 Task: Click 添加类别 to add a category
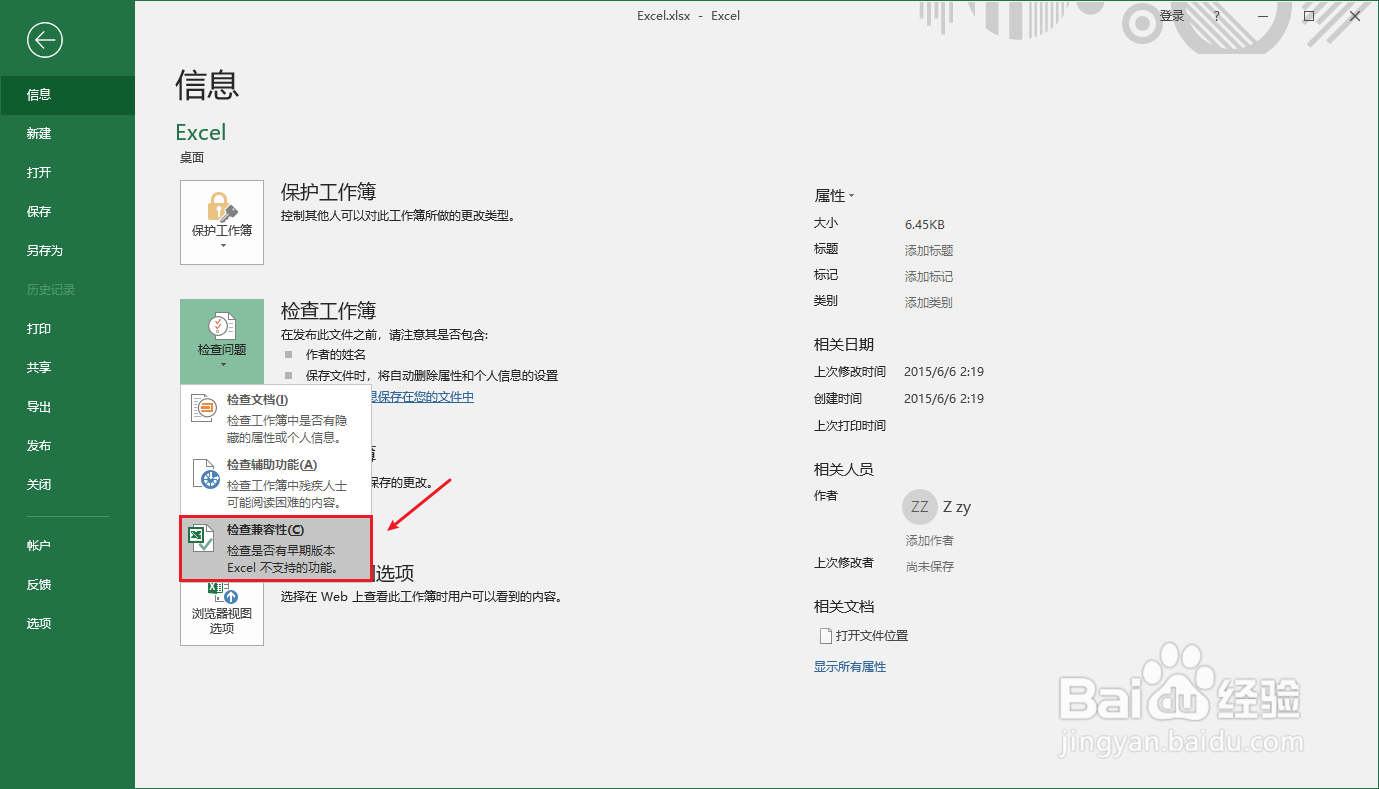coord(929,303)
